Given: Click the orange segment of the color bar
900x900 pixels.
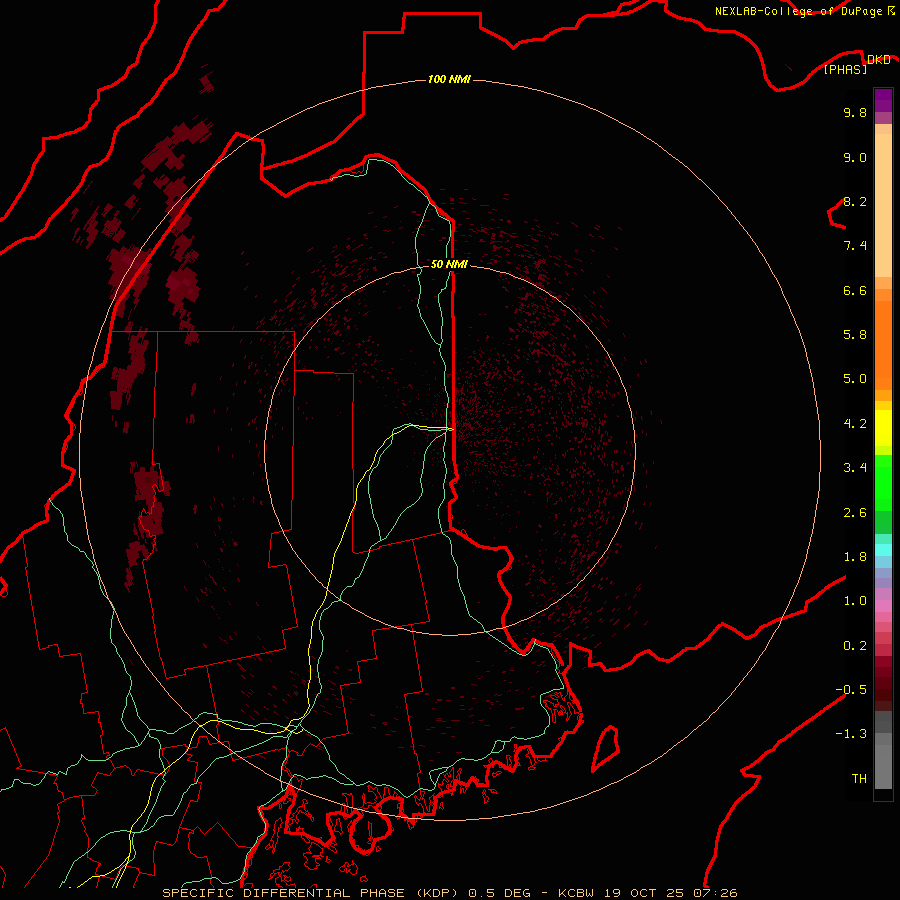Looking at the screenshot, I should click(883, 345).
